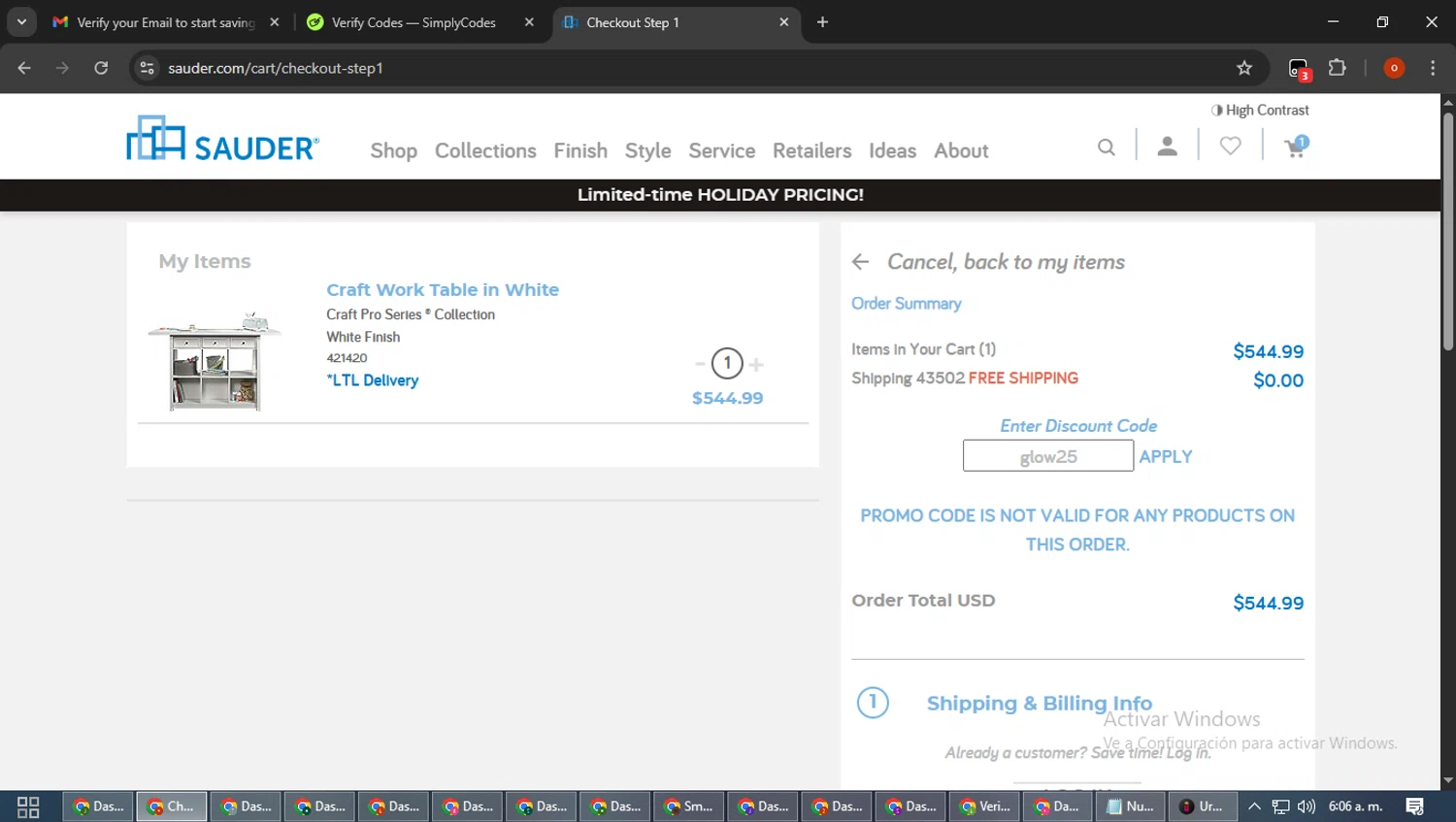Open the Ur... taskbar item
The height and width of the screenshot is (822, 1456).
coord(1203,806)
